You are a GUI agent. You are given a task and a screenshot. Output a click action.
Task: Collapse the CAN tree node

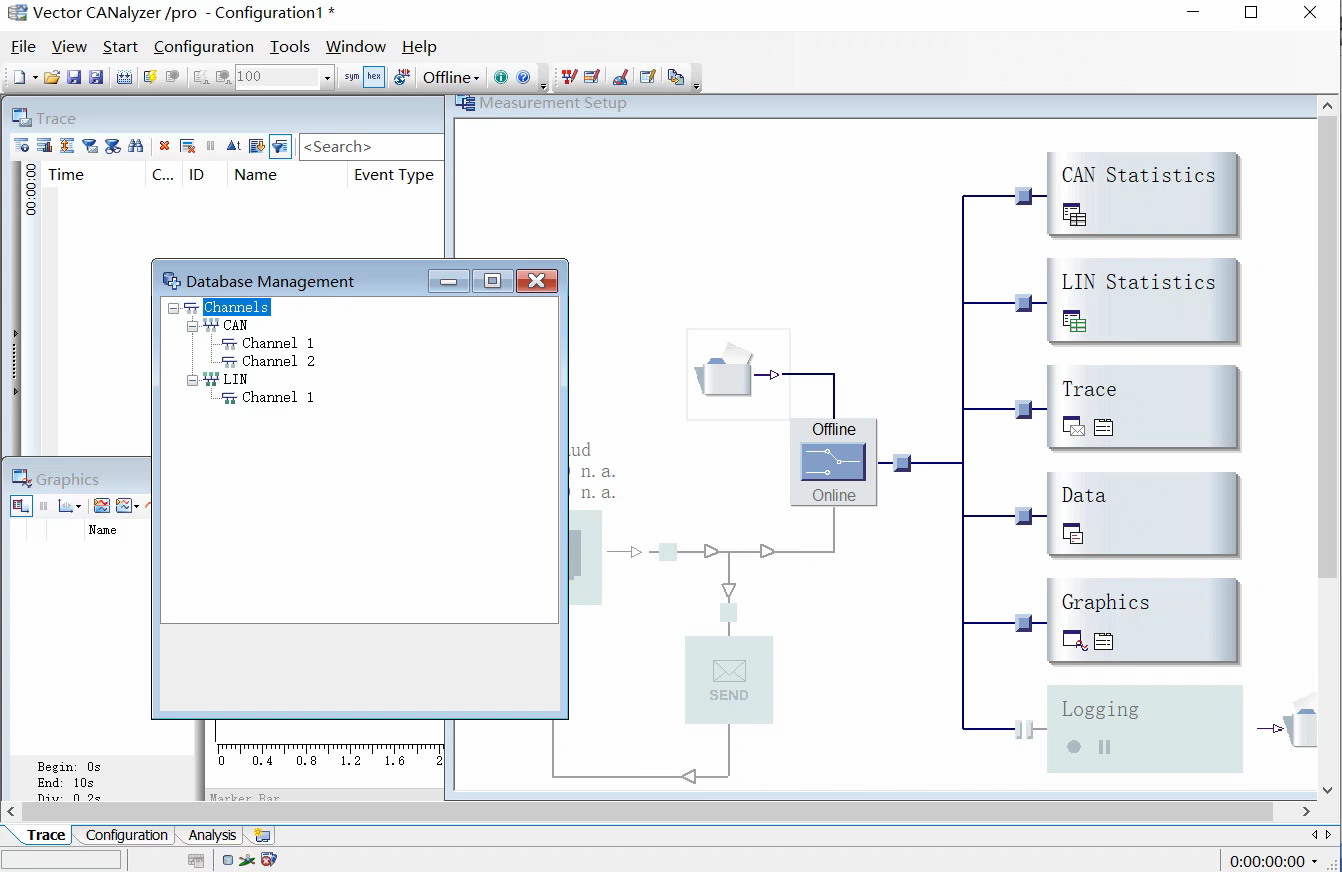tap(192, 326)
